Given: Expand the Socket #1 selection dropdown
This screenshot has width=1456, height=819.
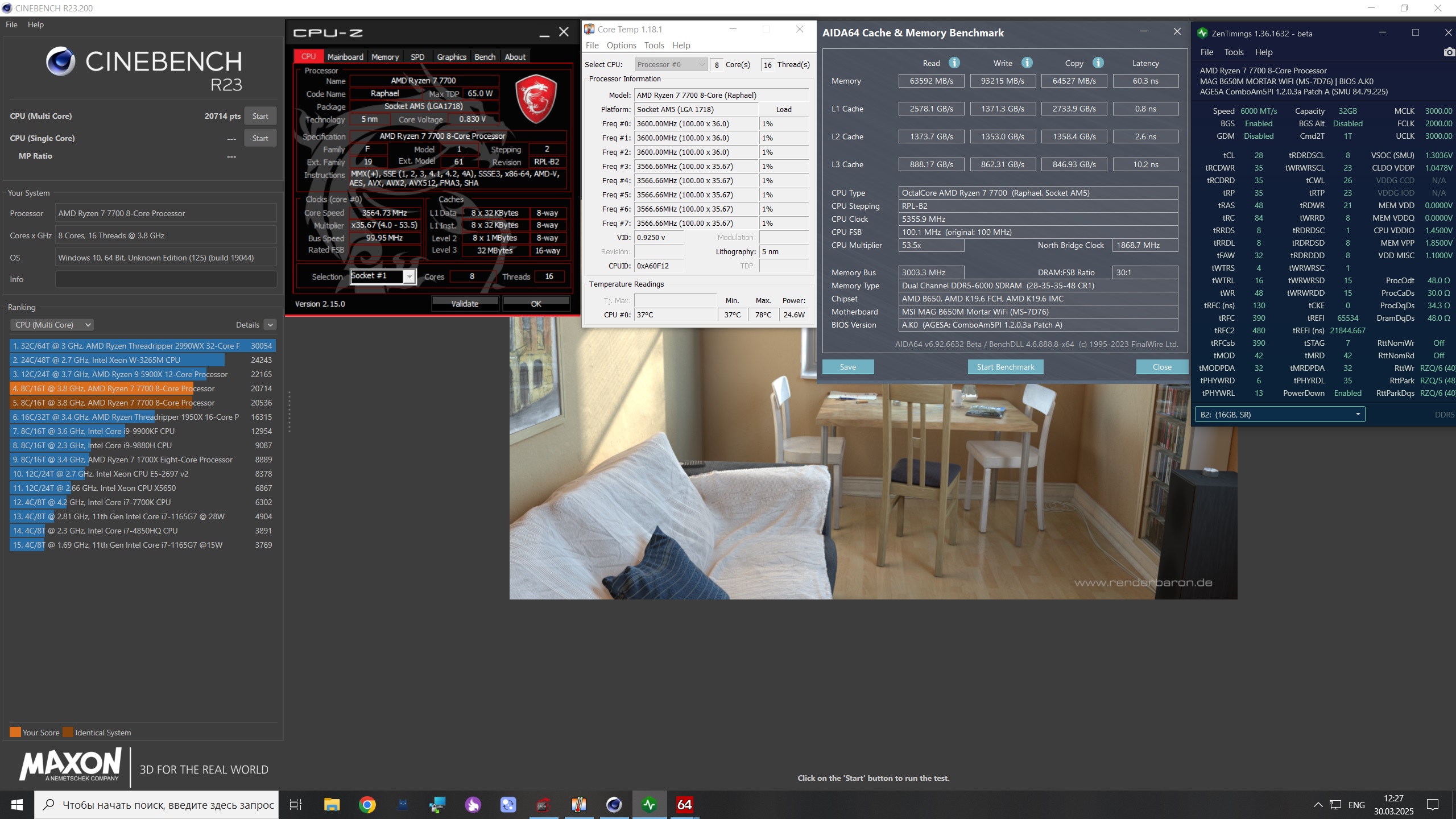Looking at the screenshot, I should [x=409, y=276].
